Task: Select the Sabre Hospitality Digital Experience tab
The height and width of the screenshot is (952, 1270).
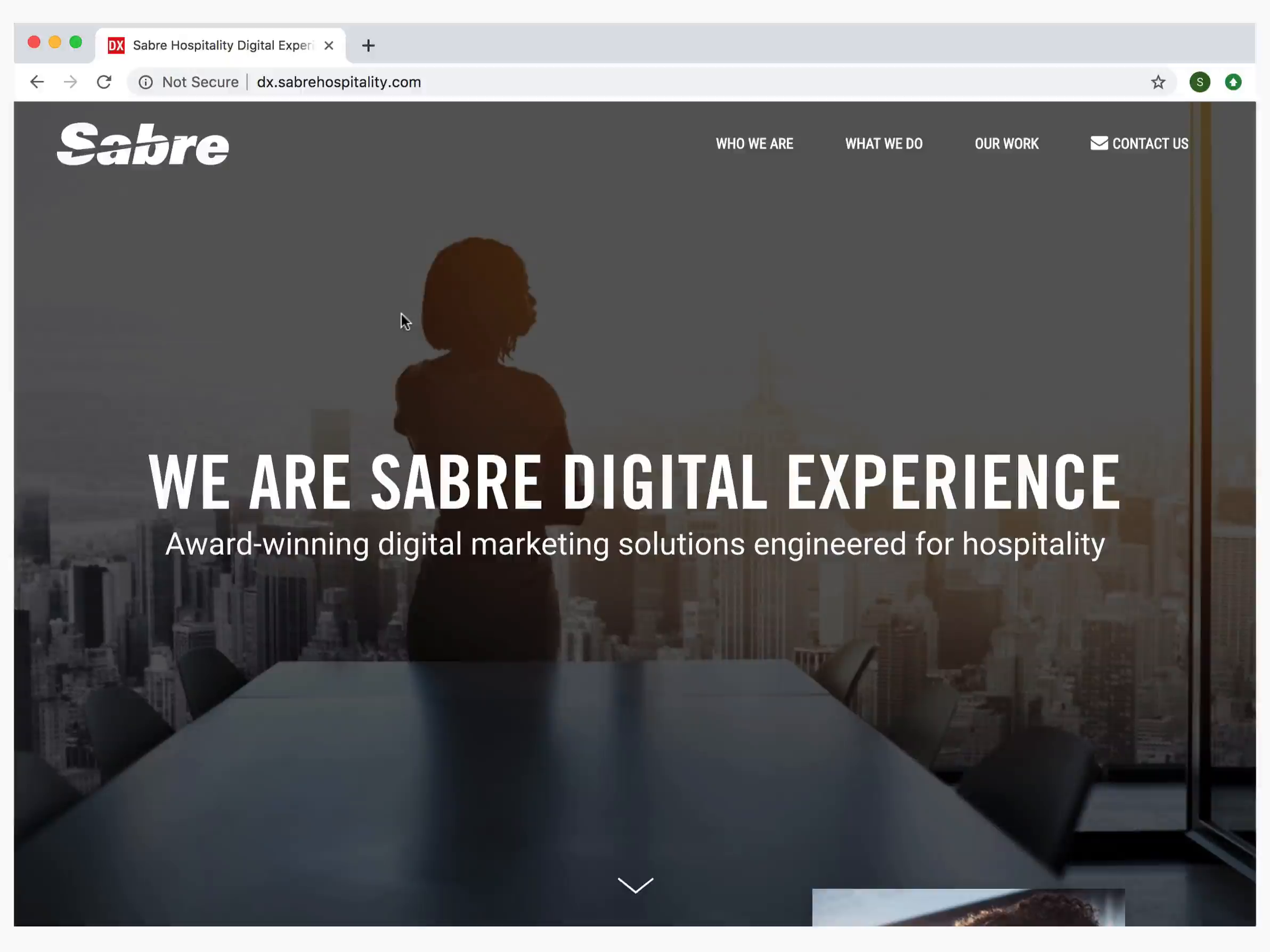Action: point(223,45)
